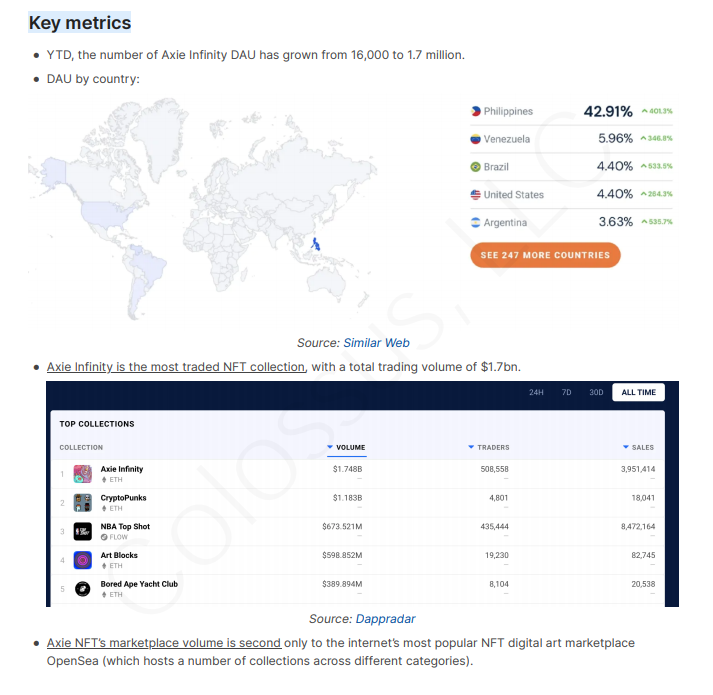The width and height of the screenshot is (713, 695).
Task: Open the Dappradar source link
Action: (386, 619)
